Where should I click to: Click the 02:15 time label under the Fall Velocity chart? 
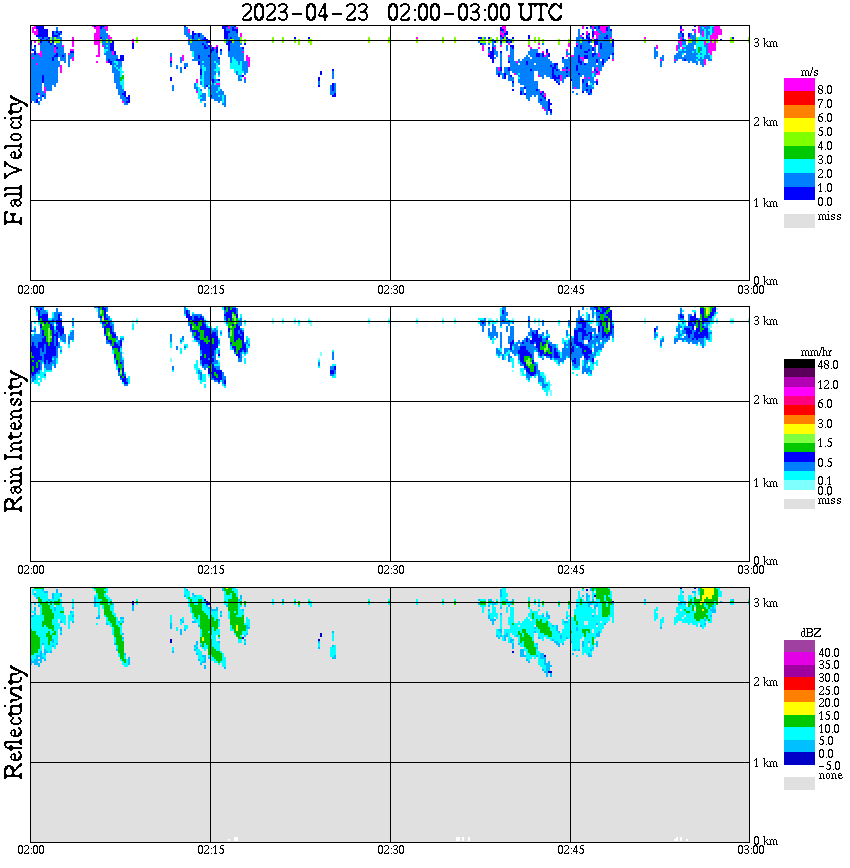pyautogui.click(x=210, y=290)
